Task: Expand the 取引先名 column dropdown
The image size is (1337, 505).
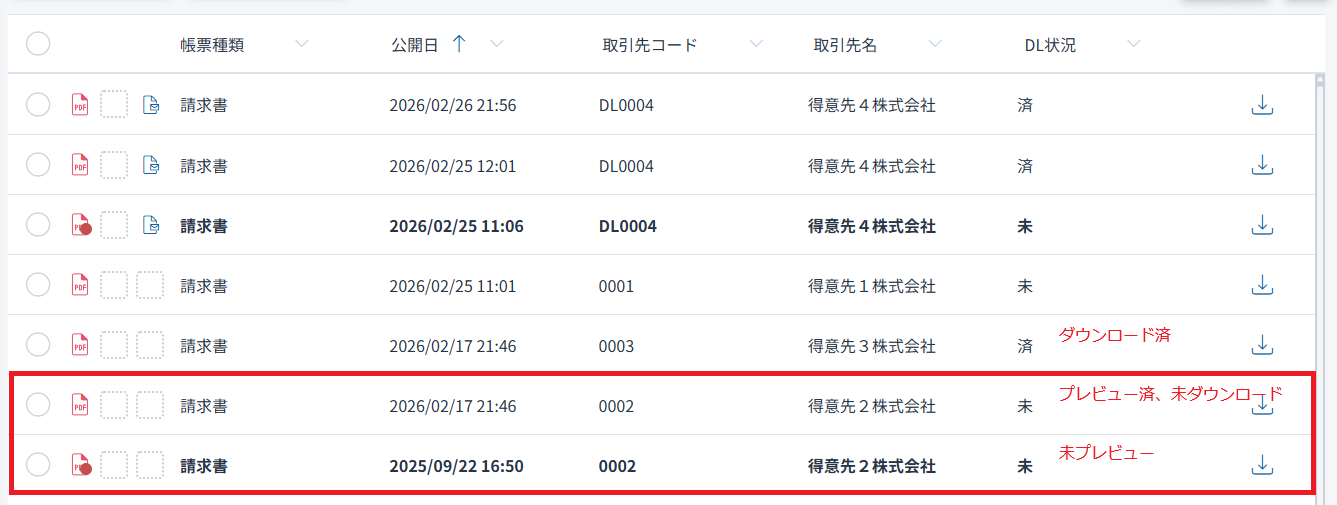Action: coord(935,44)
